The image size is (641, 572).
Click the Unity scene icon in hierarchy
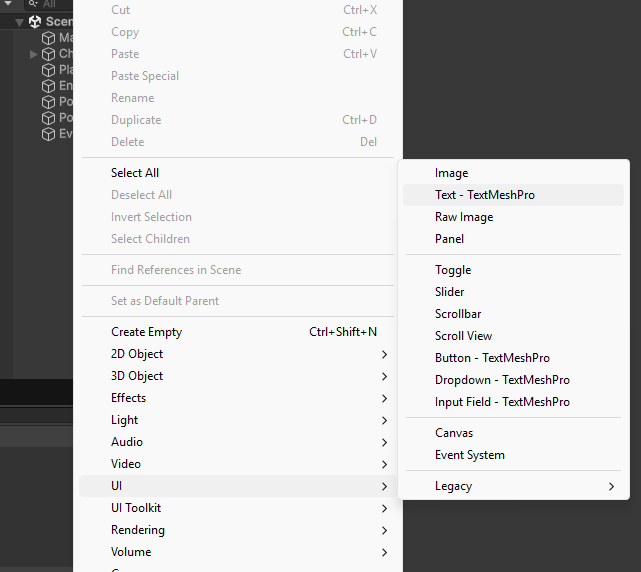click(35, 22)
